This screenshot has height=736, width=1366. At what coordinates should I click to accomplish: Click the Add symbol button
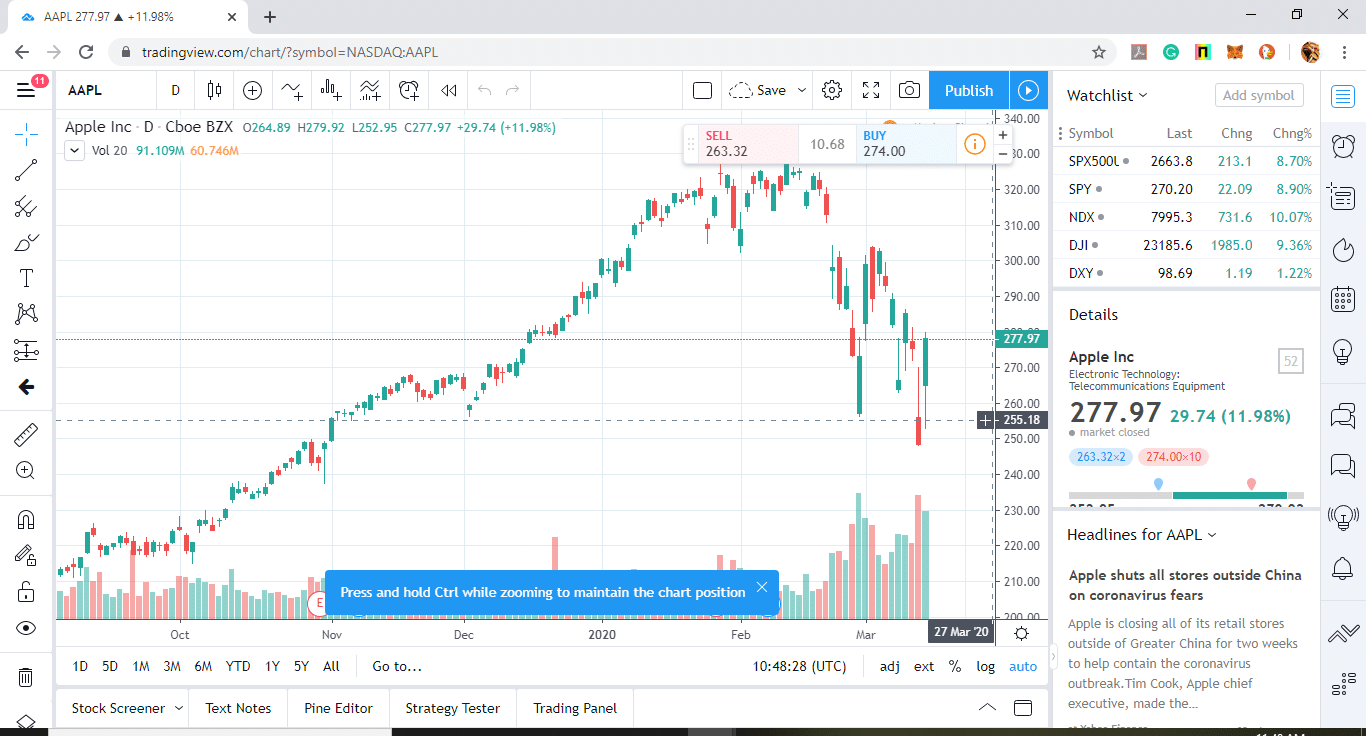point(1259,95)
